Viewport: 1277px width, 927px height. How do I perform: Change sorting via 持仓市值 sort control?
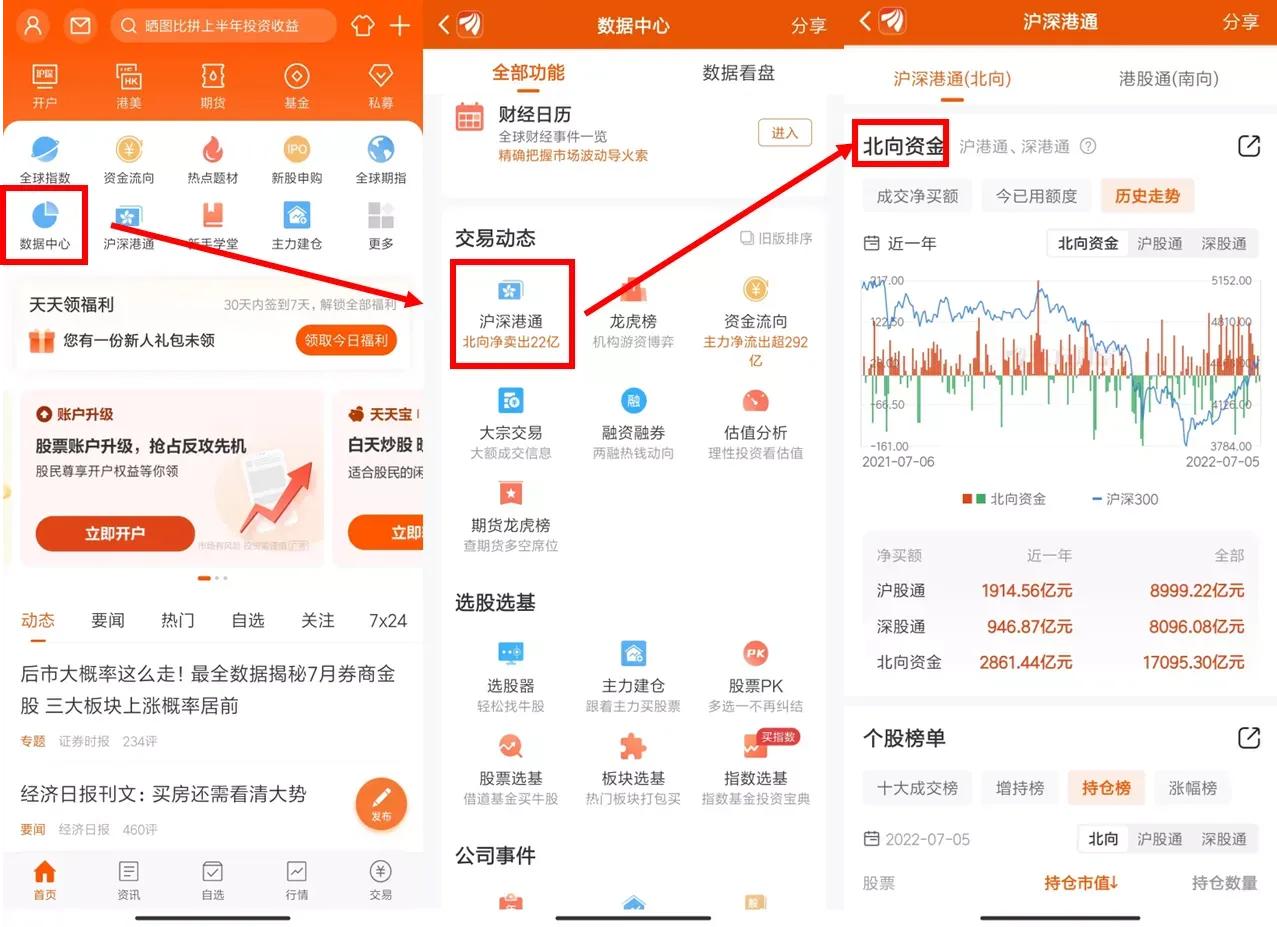(x=1080, y=885)
